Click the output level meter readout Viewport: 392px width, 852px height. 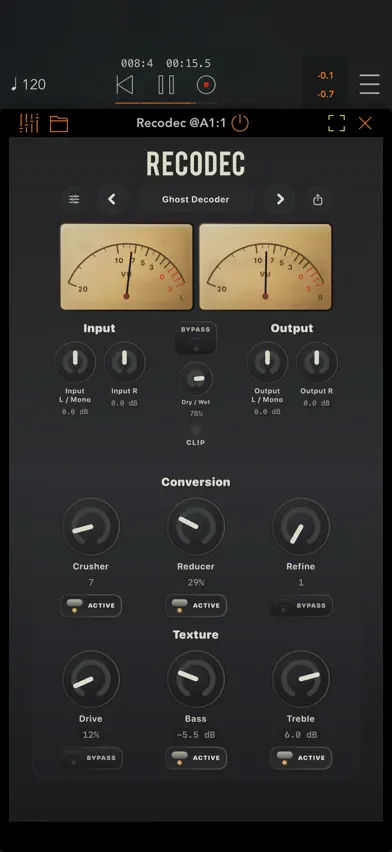[x=325, y=84]
